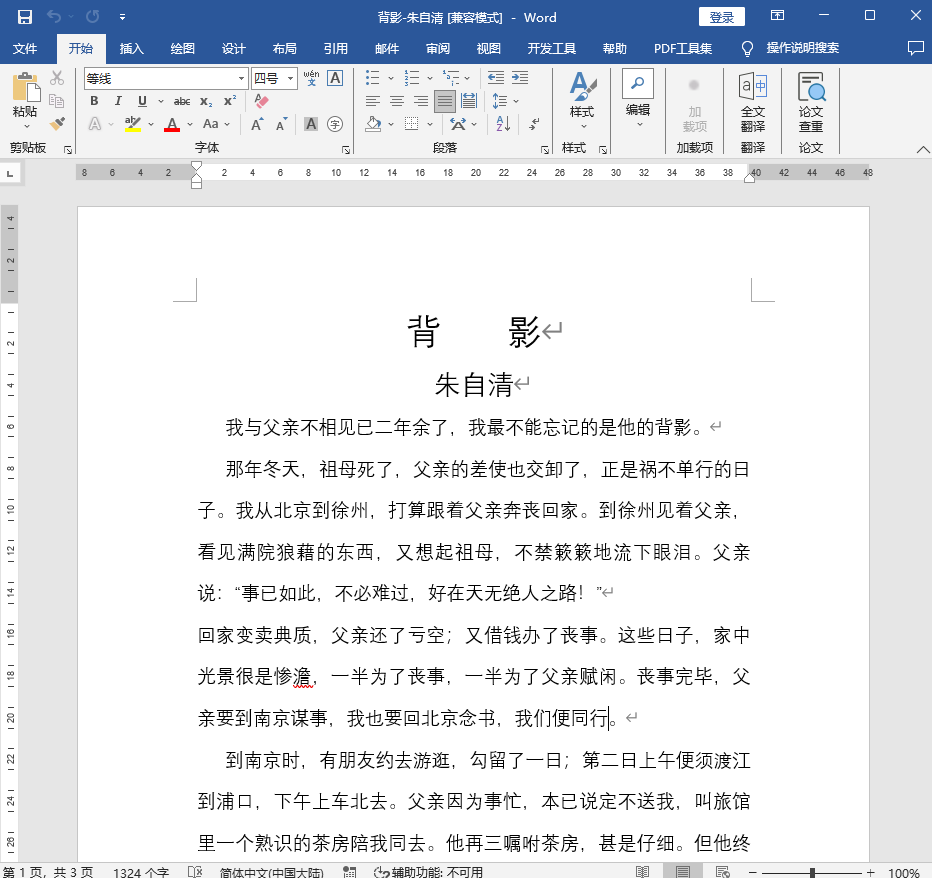Click the show/hide paragraph marks icon
This screenshot has width=932, height=878.
[534, 124]
